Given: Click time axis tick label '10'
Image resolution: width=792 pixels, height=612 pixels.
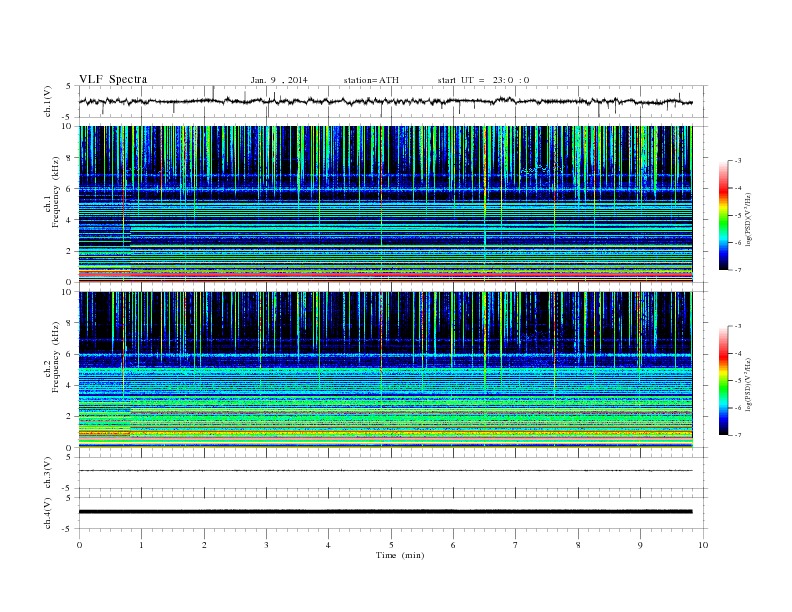Looking at the screenshot, I should pos(703,545).
